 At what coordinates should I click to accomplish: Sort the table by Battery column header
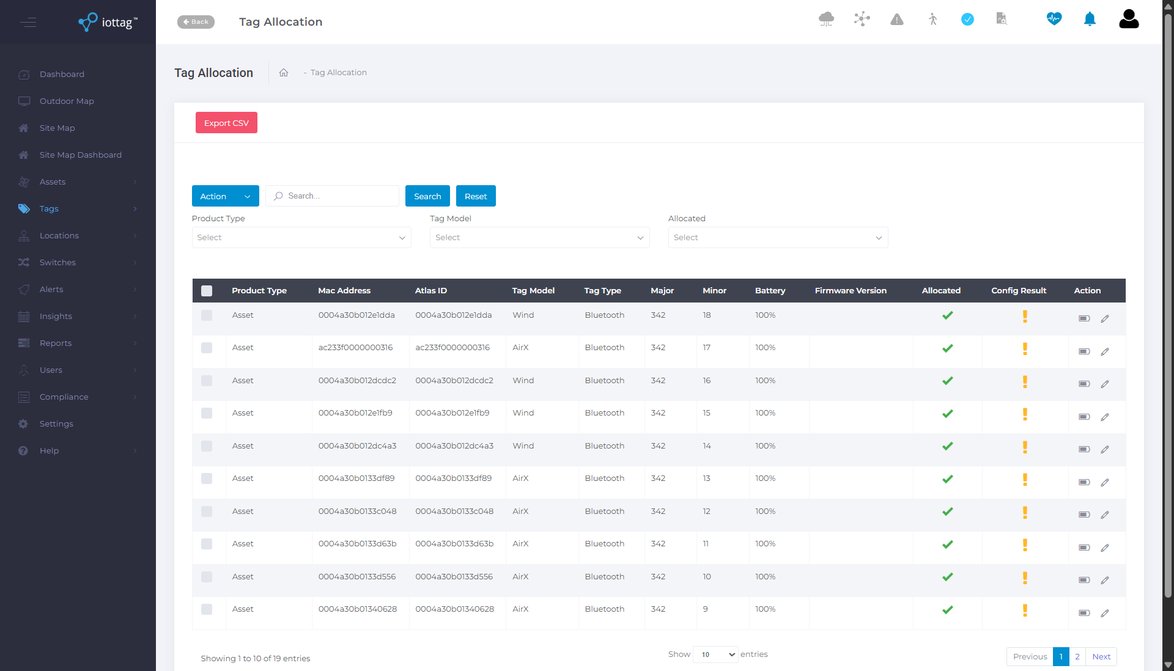770,291
